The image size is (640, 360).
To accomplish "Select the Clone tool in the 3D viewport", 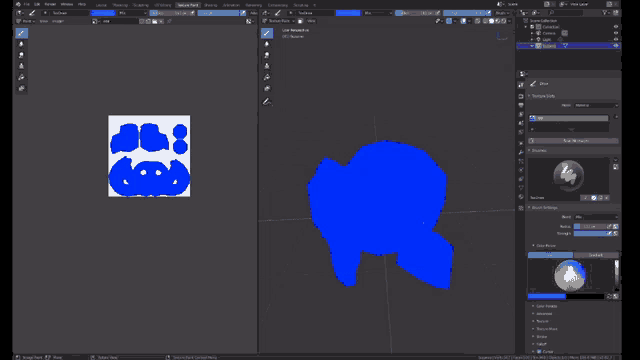I will click(267, 66).
